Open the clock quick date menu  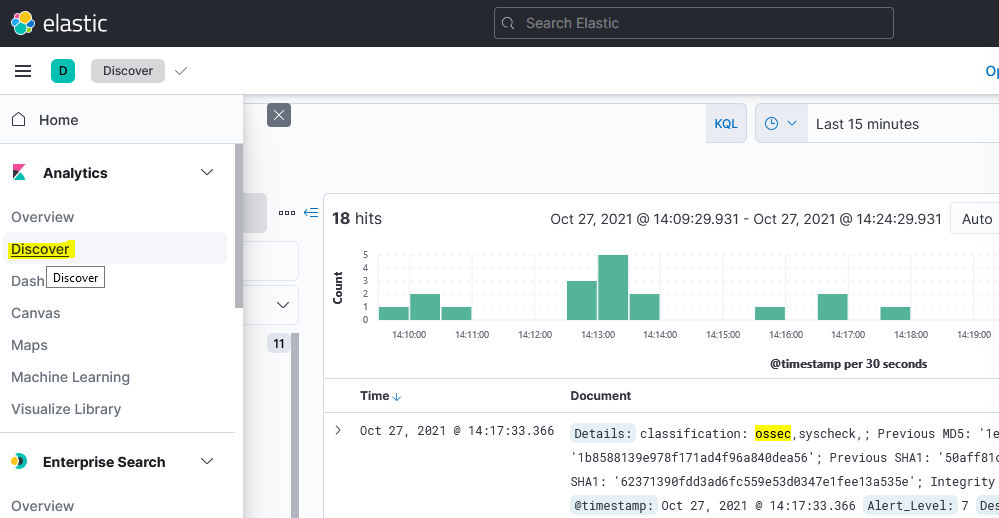780,124
